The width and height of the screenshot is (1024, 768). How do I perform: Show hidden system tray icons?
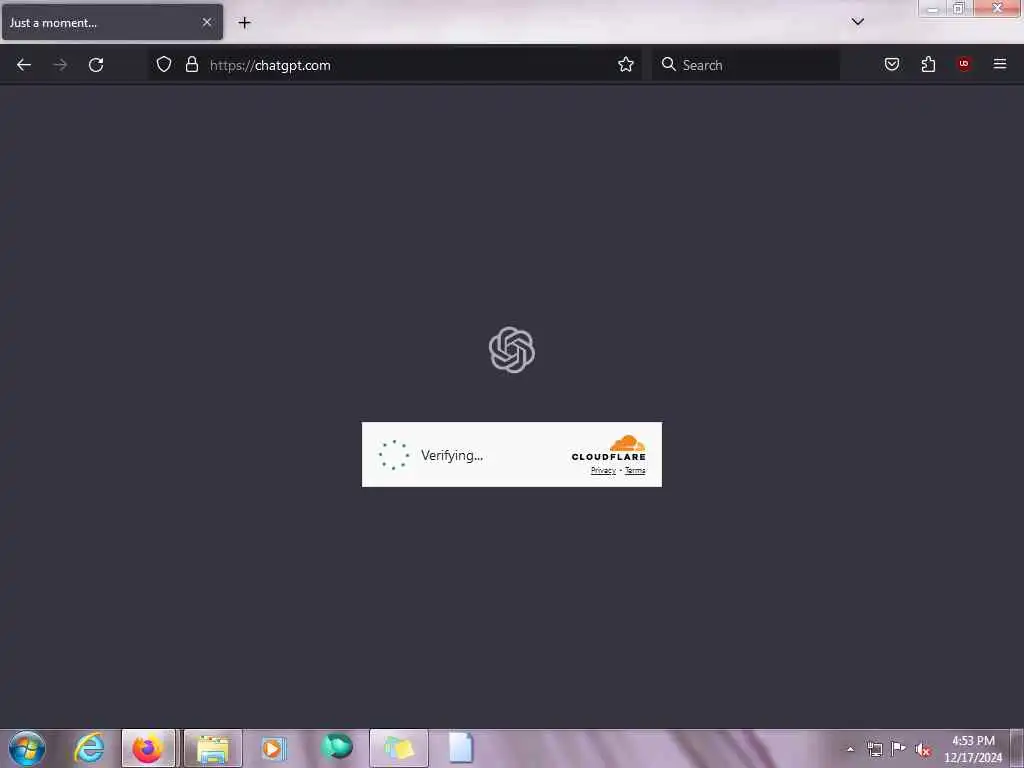point(850,749)
